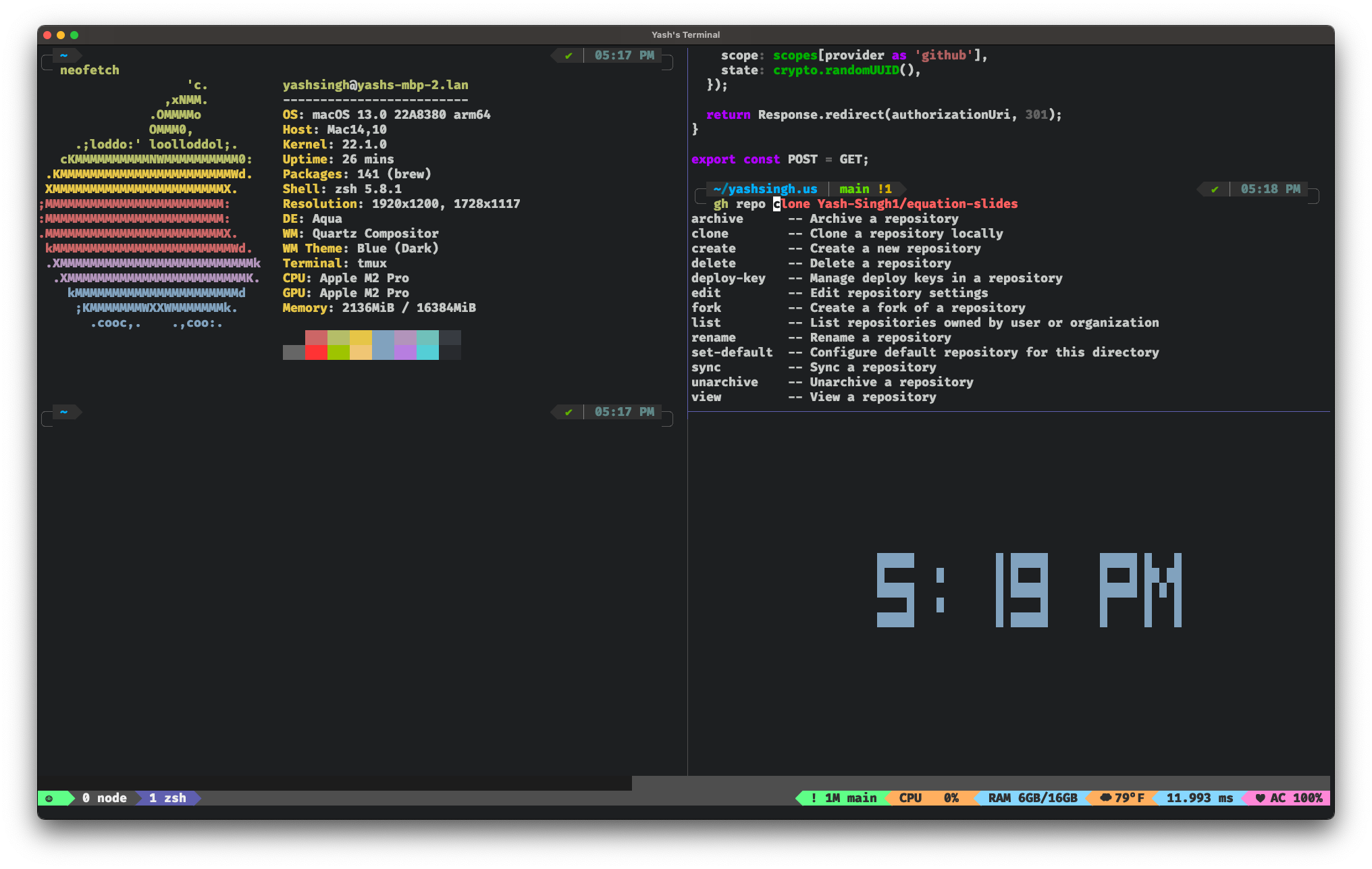Image resolution: width=1372 pixels, height=869 pixels.
Task: Choose the 'unarchive' completion entry
Action: coord(832,382)
